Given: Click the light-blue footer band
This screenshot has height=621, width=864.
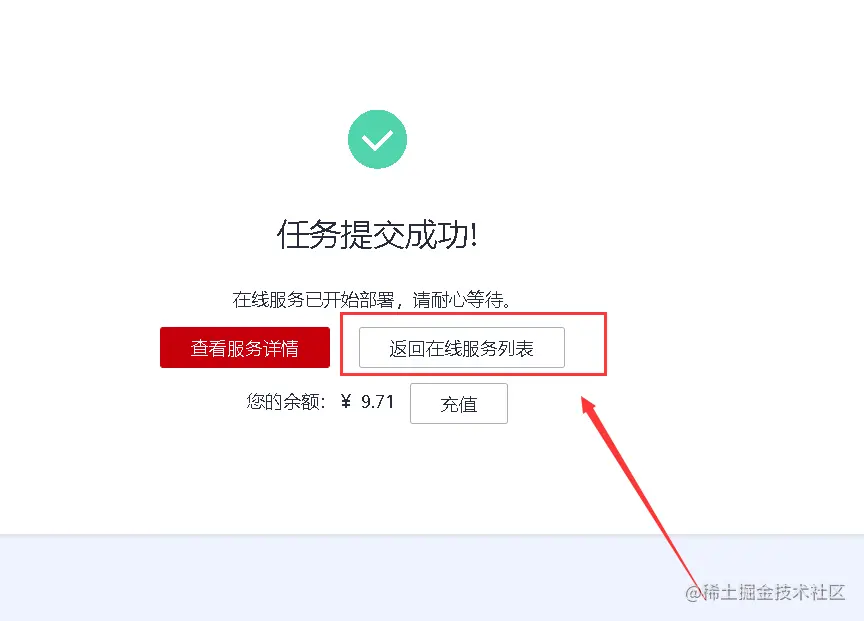Looking at the screenshot, I should click(432, 578).
